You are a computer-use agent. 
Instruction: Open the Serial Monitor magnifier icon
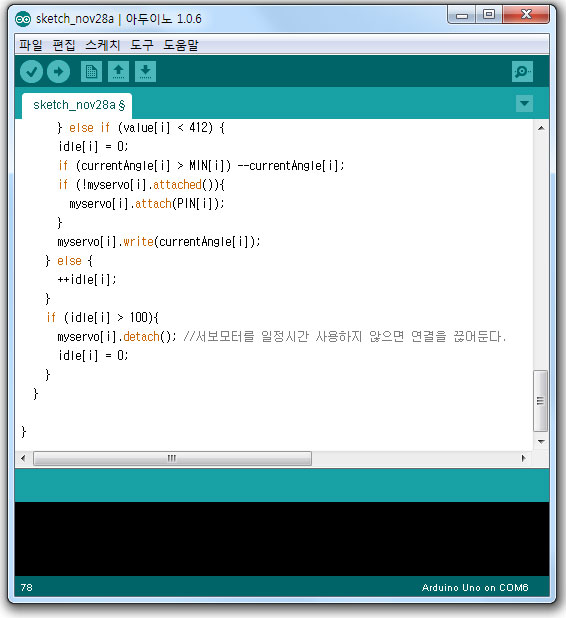click(x=522, y=72)
